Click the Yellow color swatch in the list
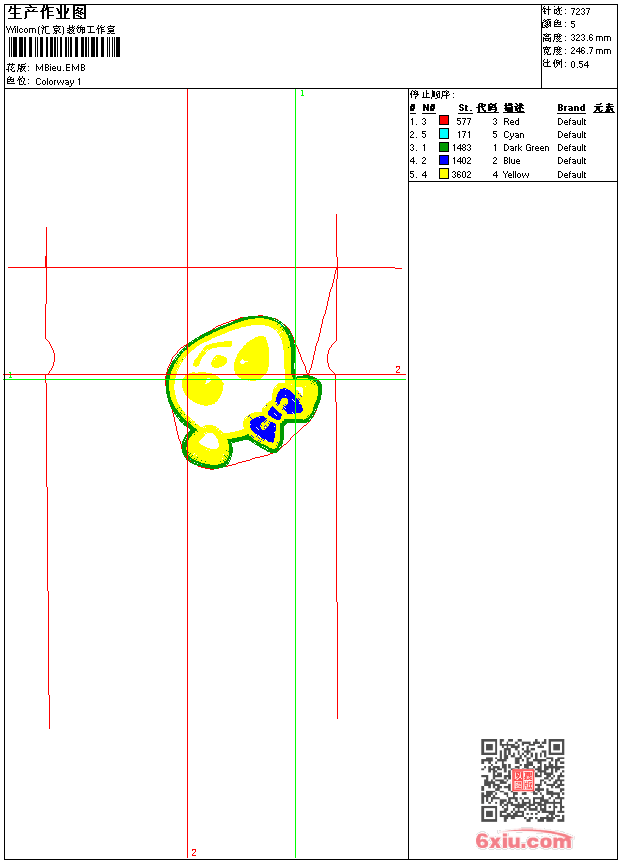This screenshot has height=860, width=620. pyautogui.click(x=444, y=174)
